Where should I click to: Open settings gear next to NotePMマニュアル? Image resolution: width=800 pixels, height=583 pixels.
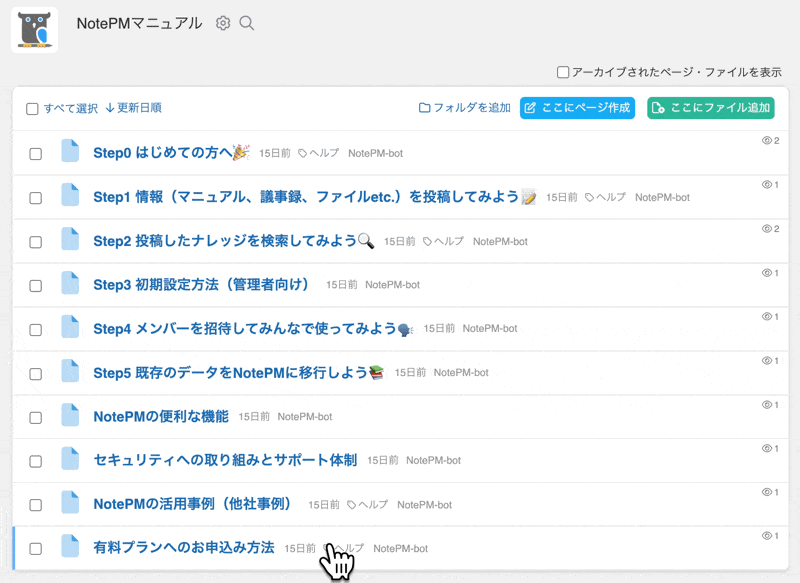pos(223,23)
